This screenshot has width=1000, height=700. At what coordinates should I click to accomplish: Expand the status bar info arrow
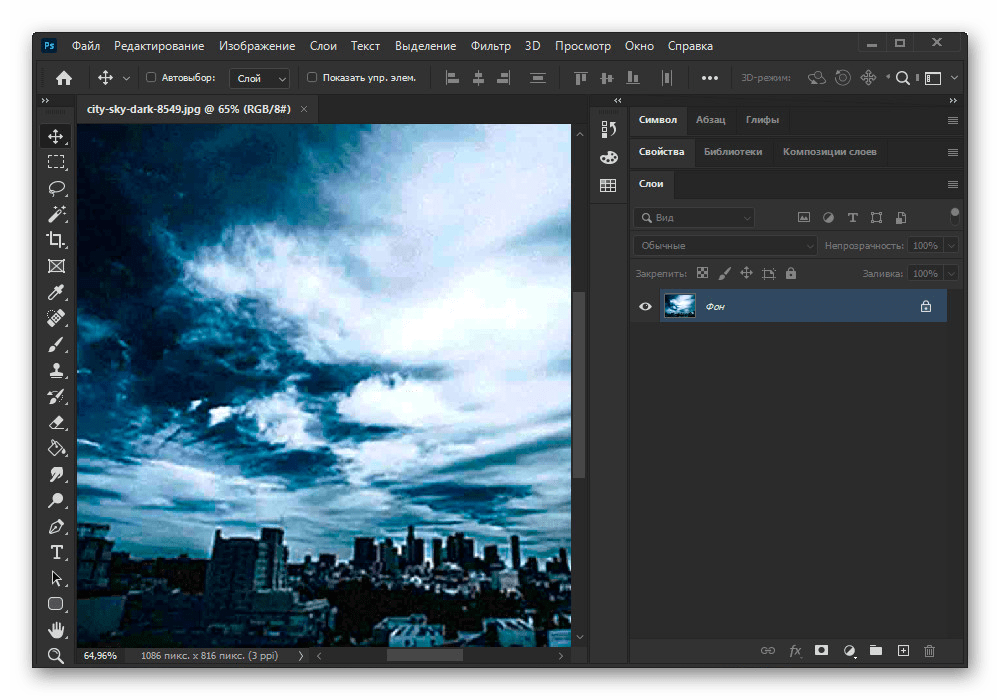click(x=300, y=655)
